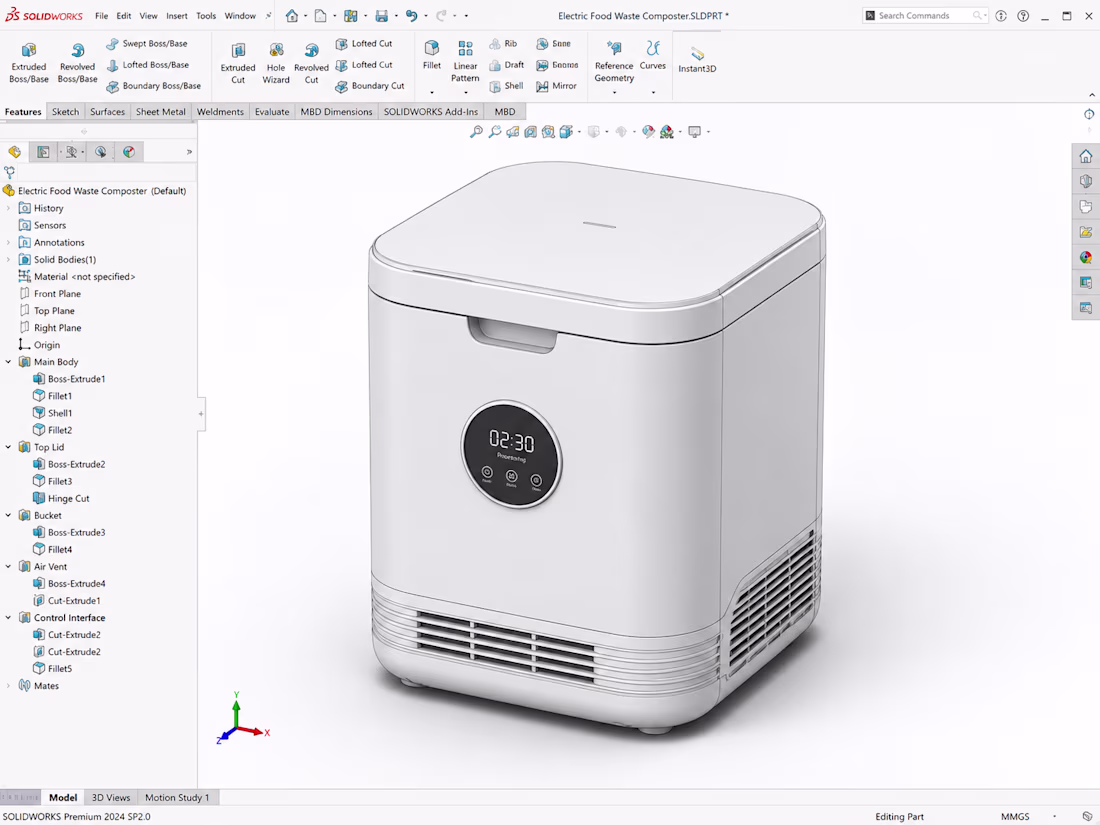Open the Tools menu
Screen dimensions: 1100x825
(206, 15)
